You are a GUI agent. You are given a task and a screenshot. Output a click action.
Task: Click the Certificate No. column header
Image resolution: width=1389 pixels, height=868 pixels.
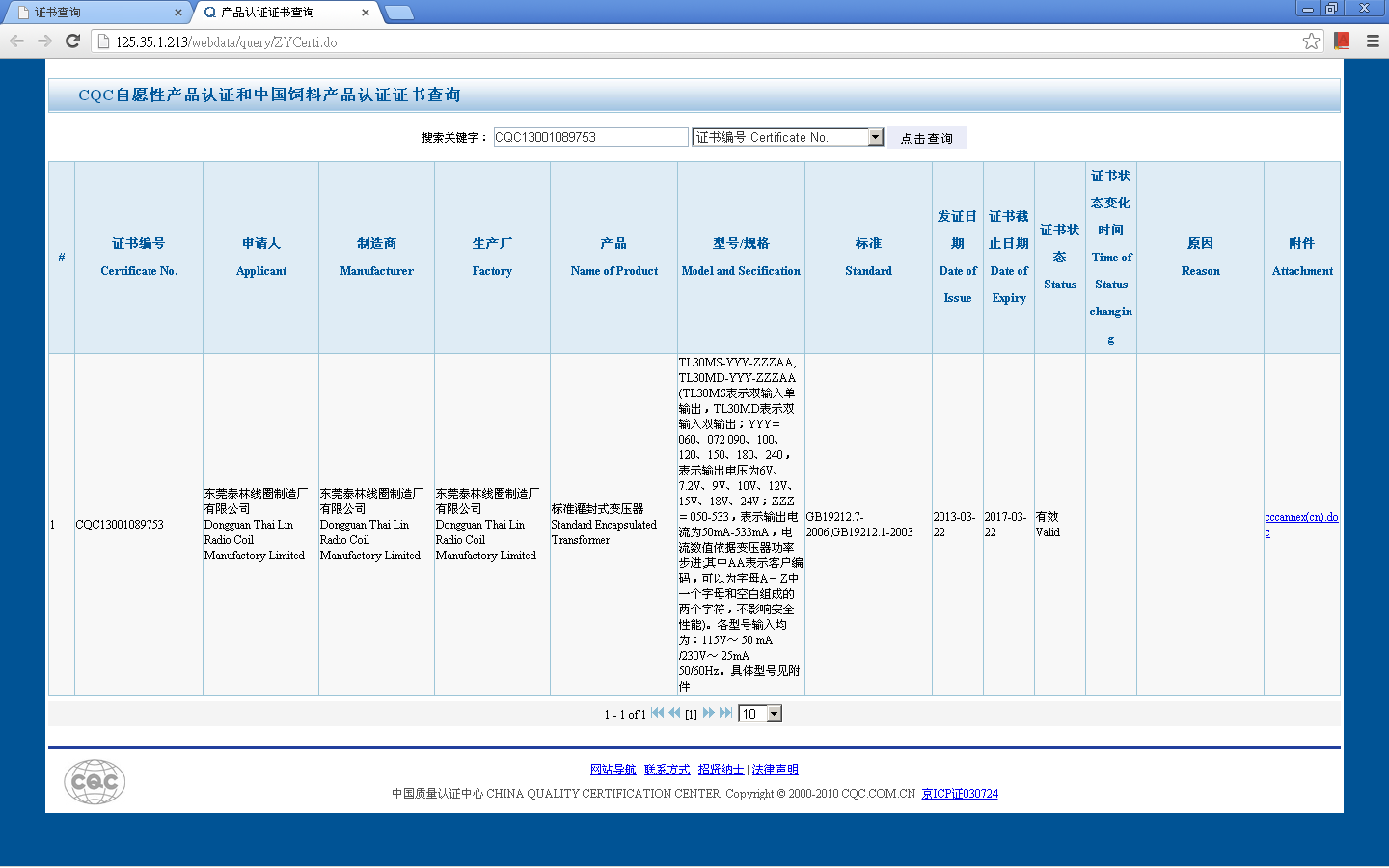click(139, 258)
